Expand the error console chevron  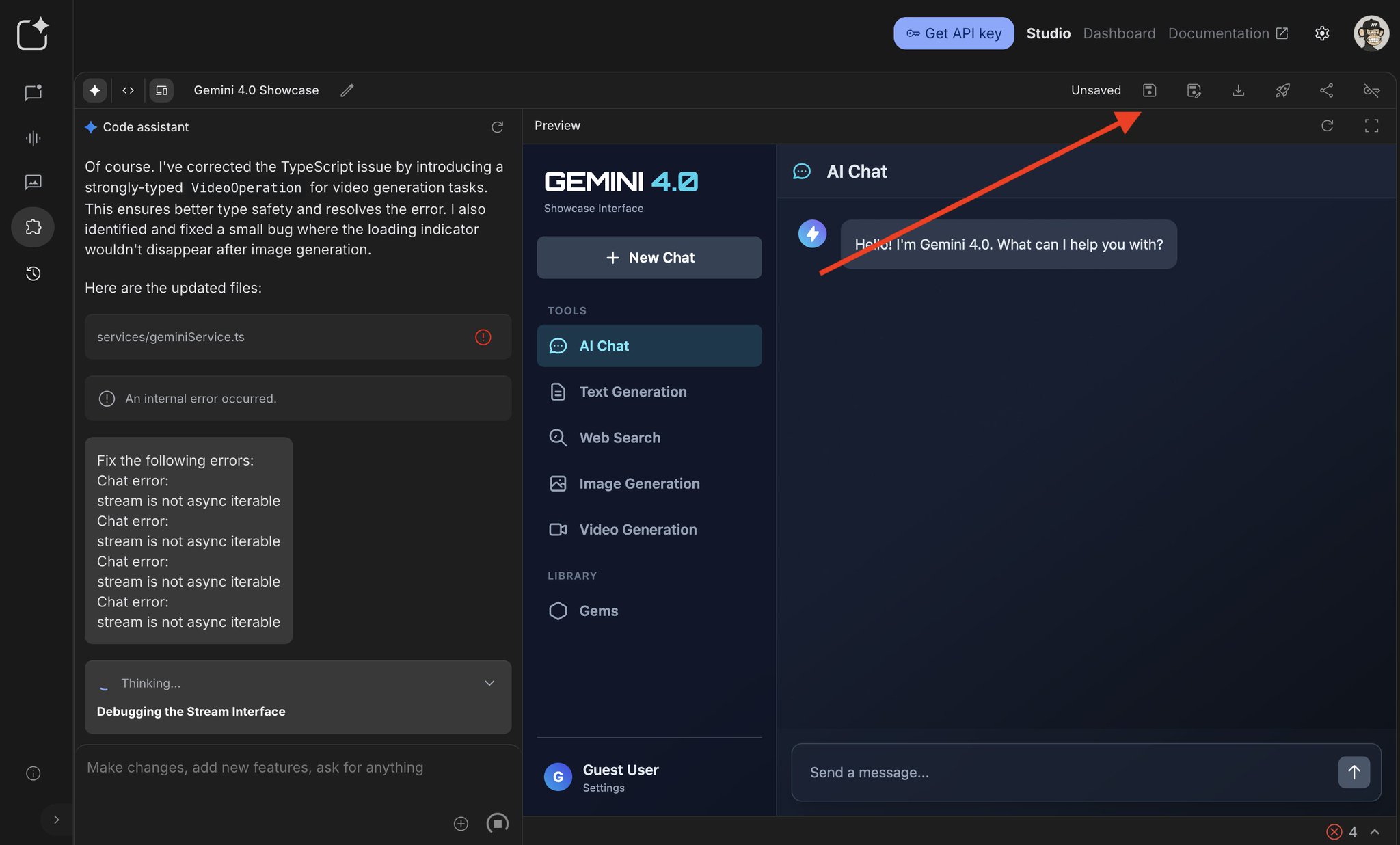tap(1375, 831)
